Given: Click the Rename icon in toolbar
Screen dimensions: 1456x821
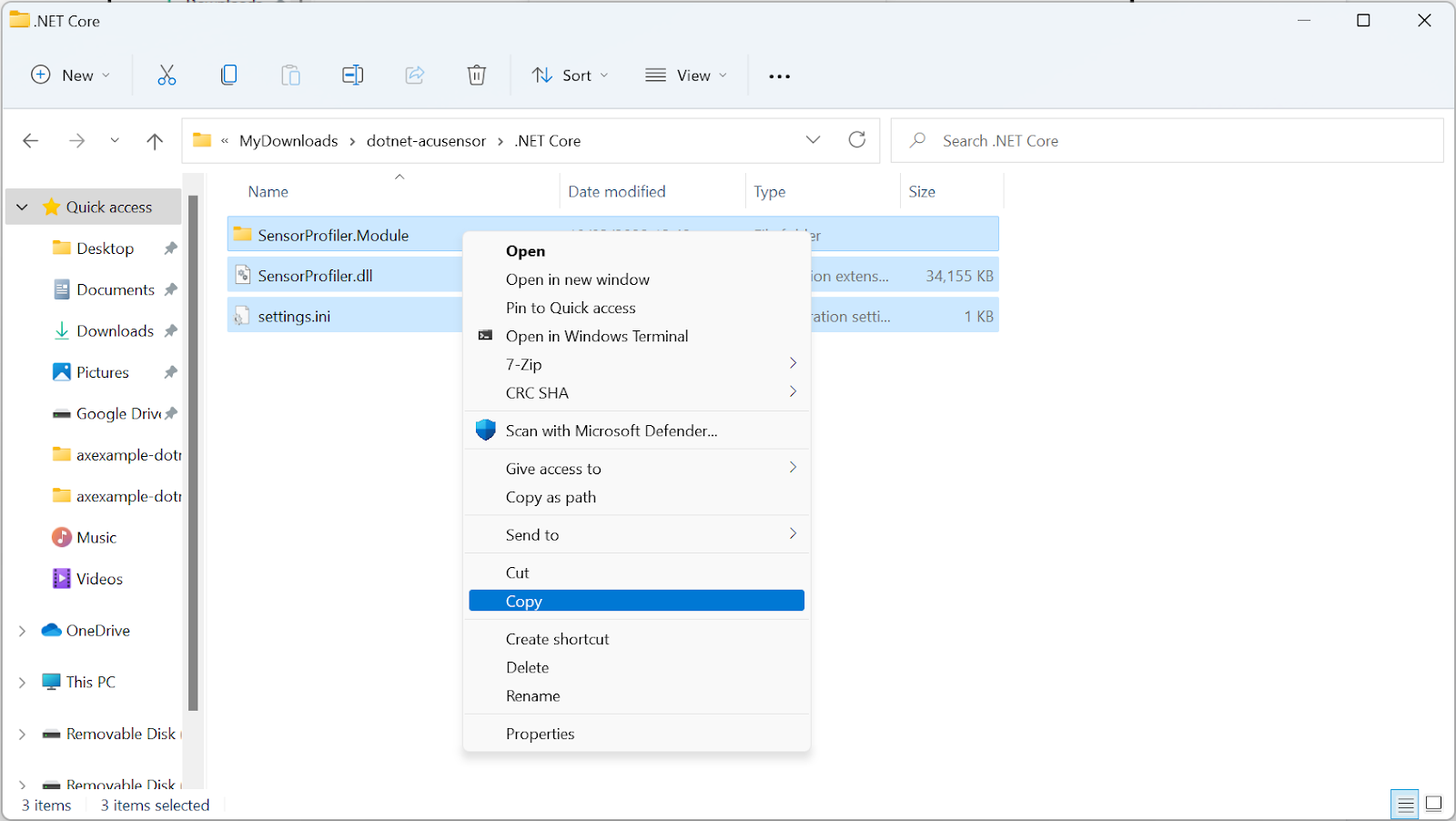Looking at the screenshot, I should pyautogui.click(x=352, y=76).
